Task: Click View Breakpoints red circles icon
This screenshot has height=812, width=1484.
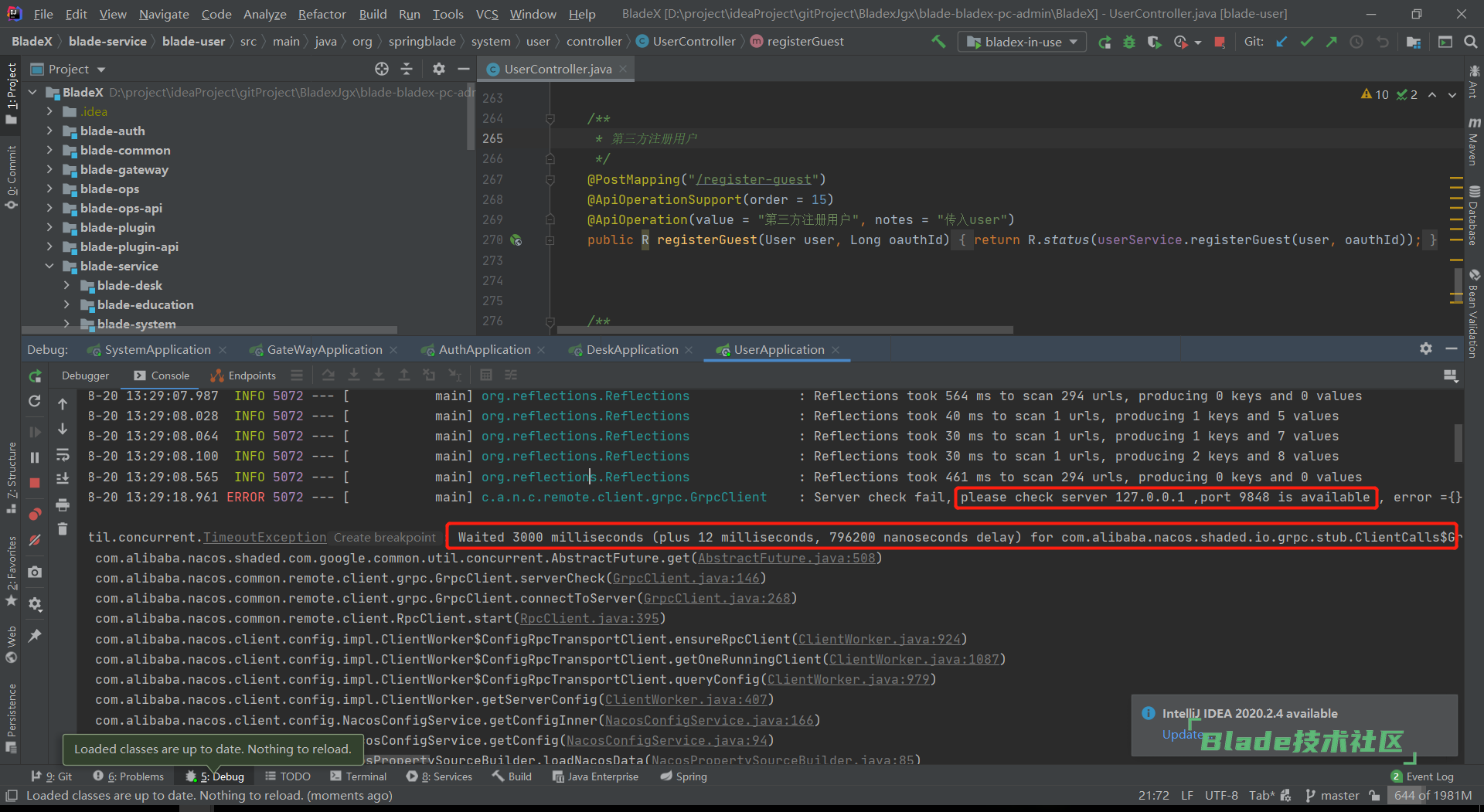Action: click(35, 515)
